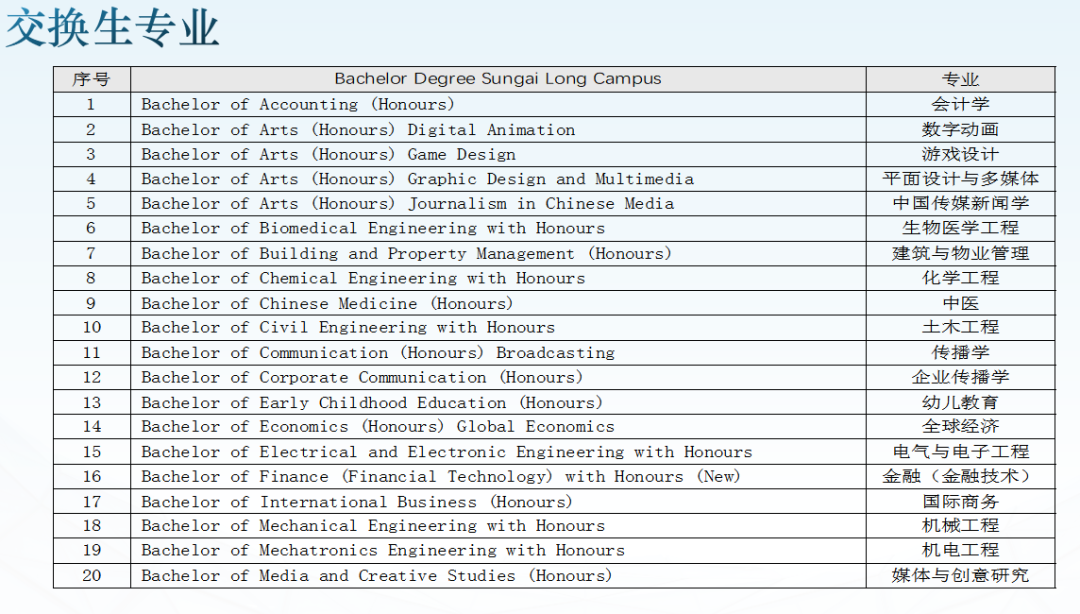Screen dimensions: 1080x614
Task: Click the Bachelor Degree Sungai Long Campus header
Action: pos(497,79)
